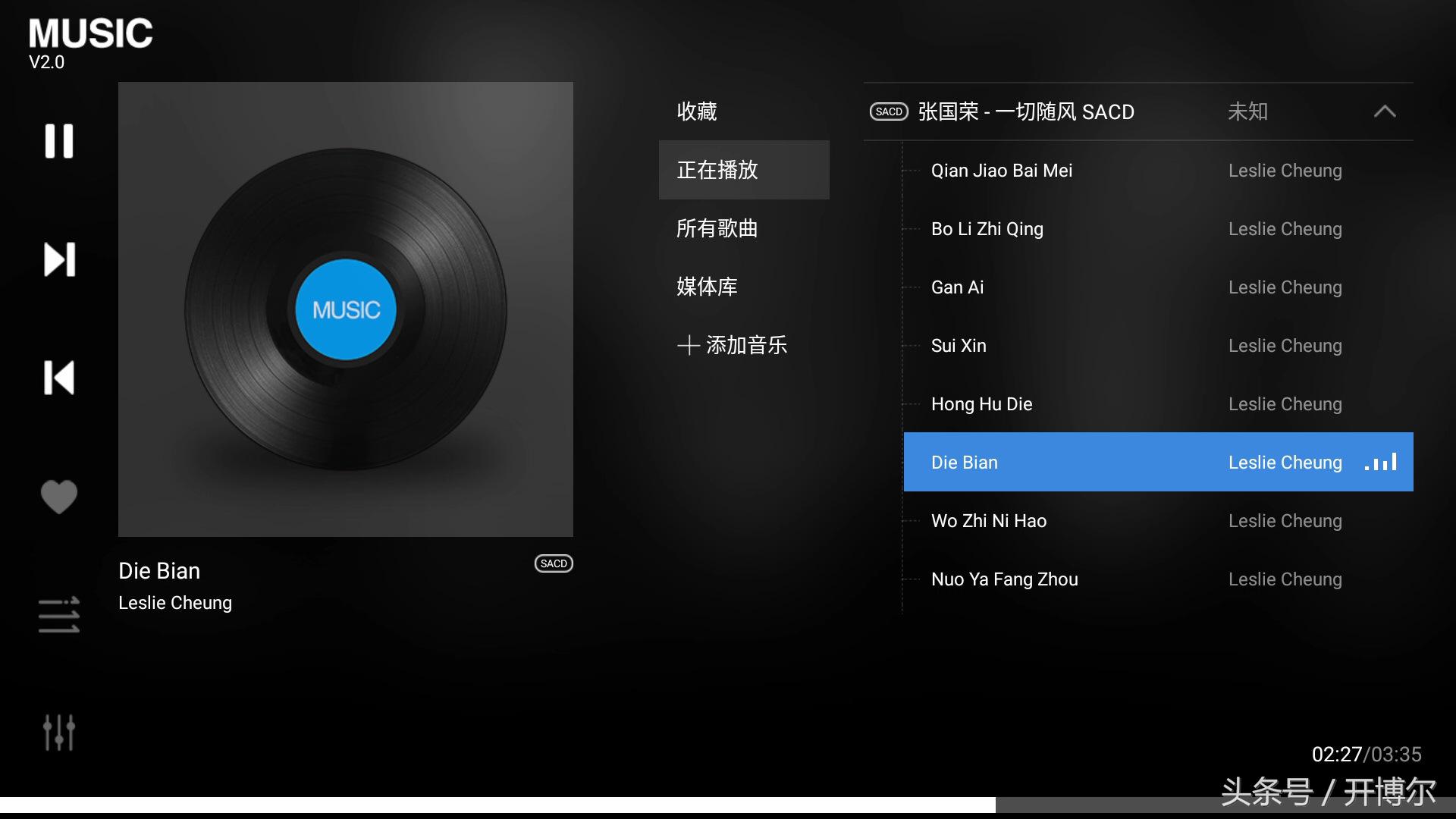1456x819 pixels.
Task: Pause the current song
Action: (59, 141)
